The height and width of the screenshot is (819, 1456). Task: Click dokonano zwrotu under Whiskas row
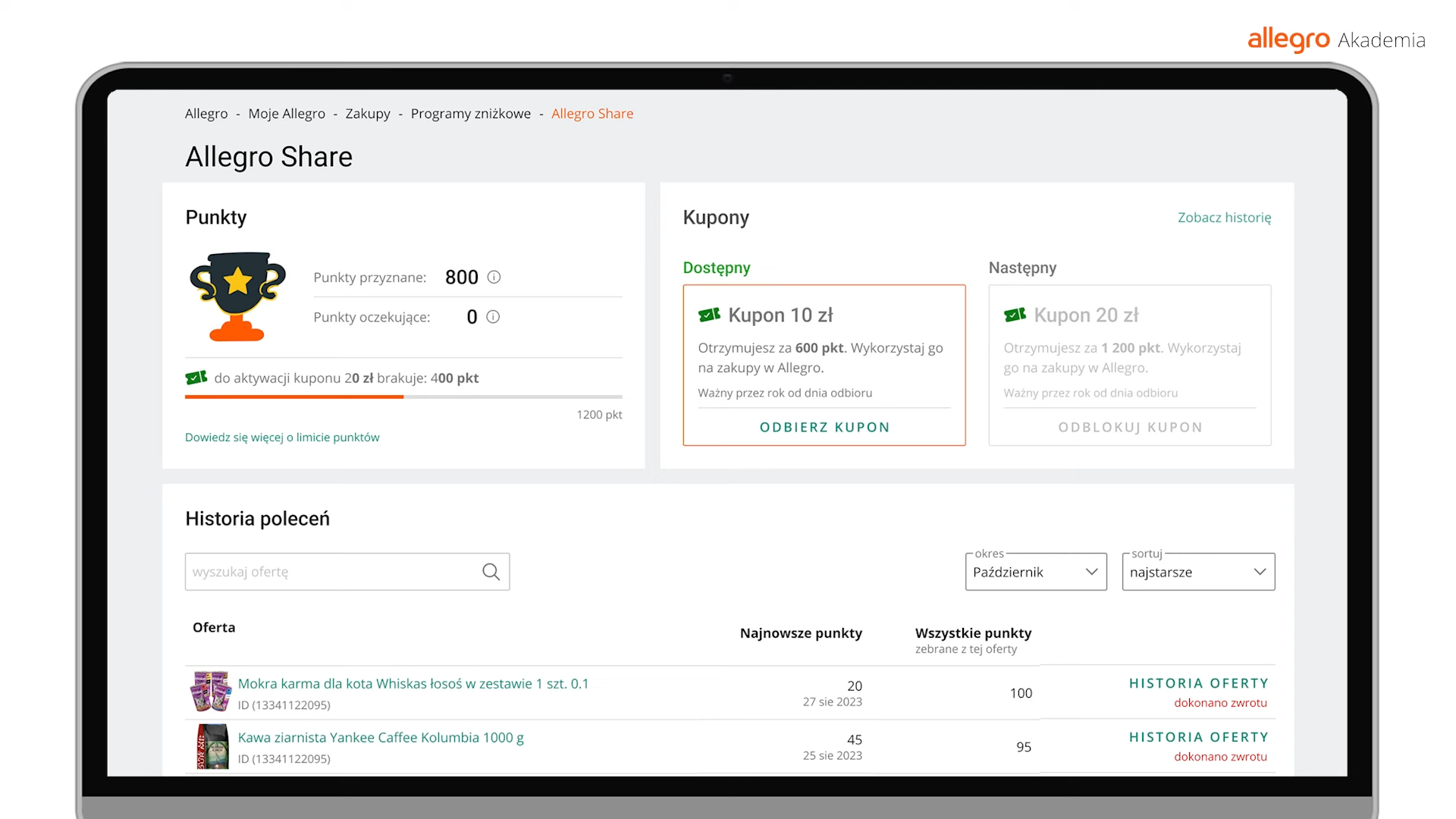1220,703
